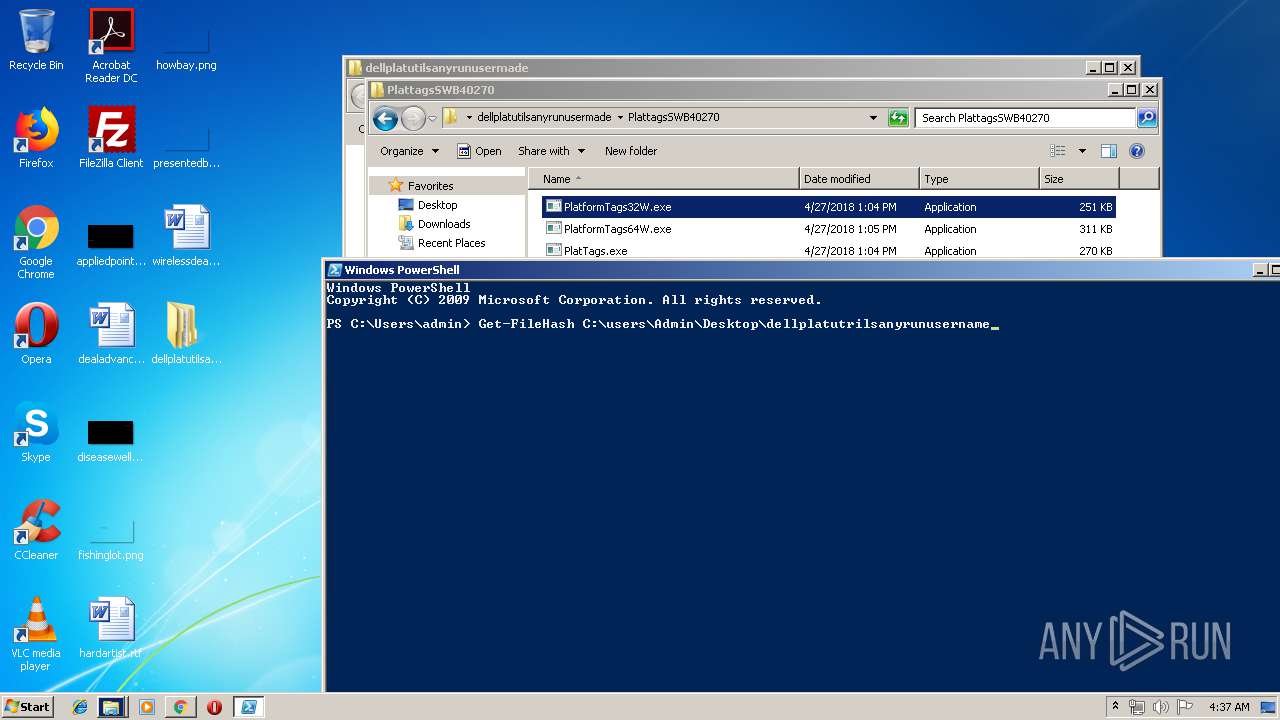Open Downloads in the navigation pane
Image resolution: width=1280 pixels, height=720 pixels.
[x=444, y=224]
